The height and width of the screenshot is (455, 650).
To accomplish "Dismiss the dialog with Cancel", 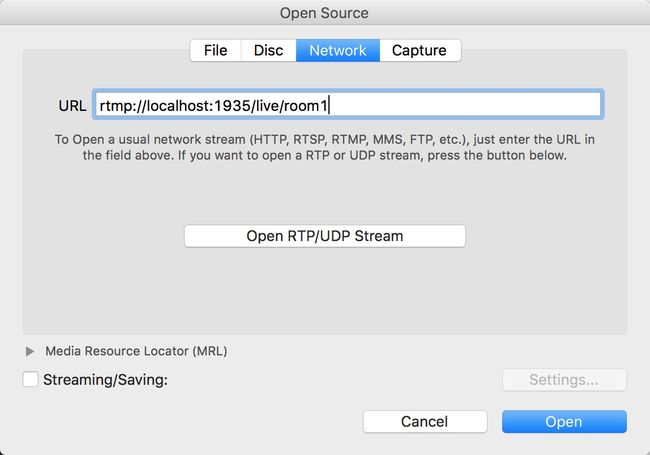I will (x=425, y=421).
